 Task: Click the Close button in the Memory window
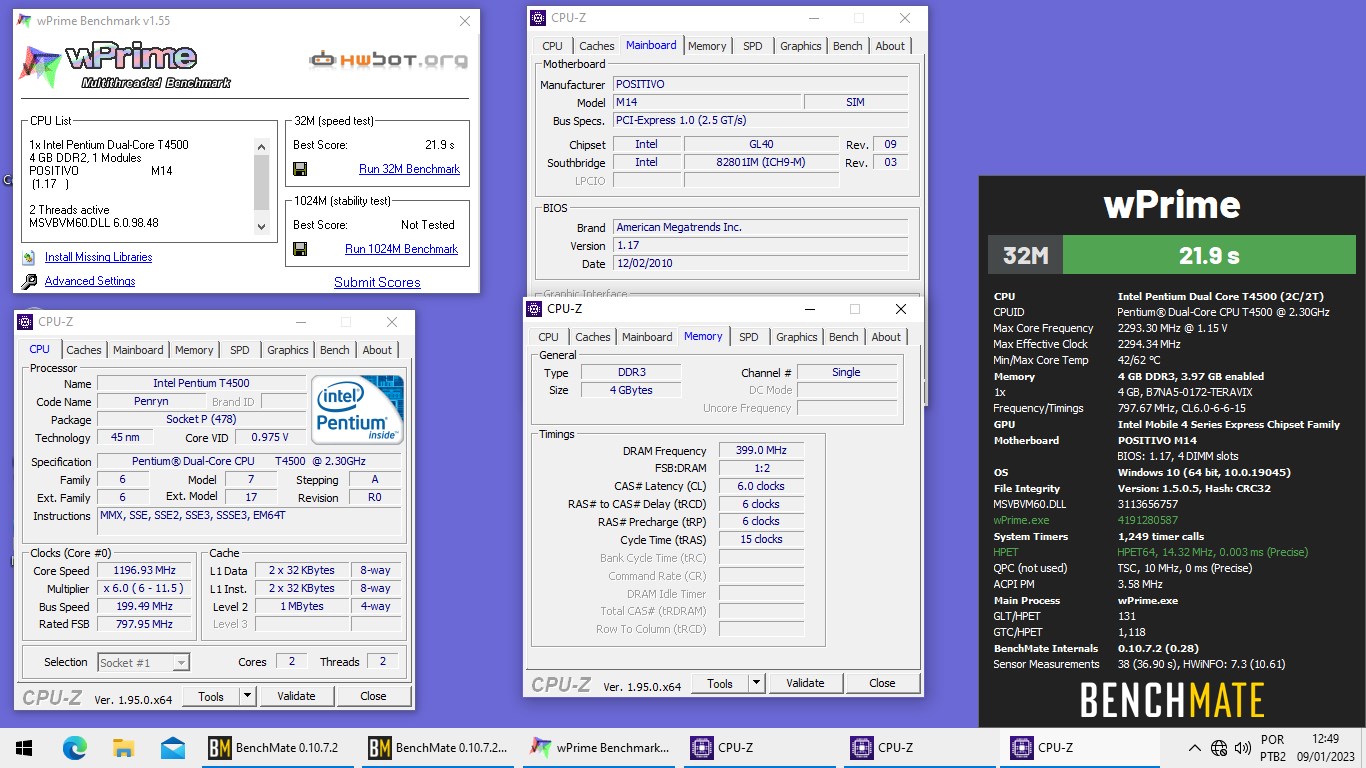(882, 683)
